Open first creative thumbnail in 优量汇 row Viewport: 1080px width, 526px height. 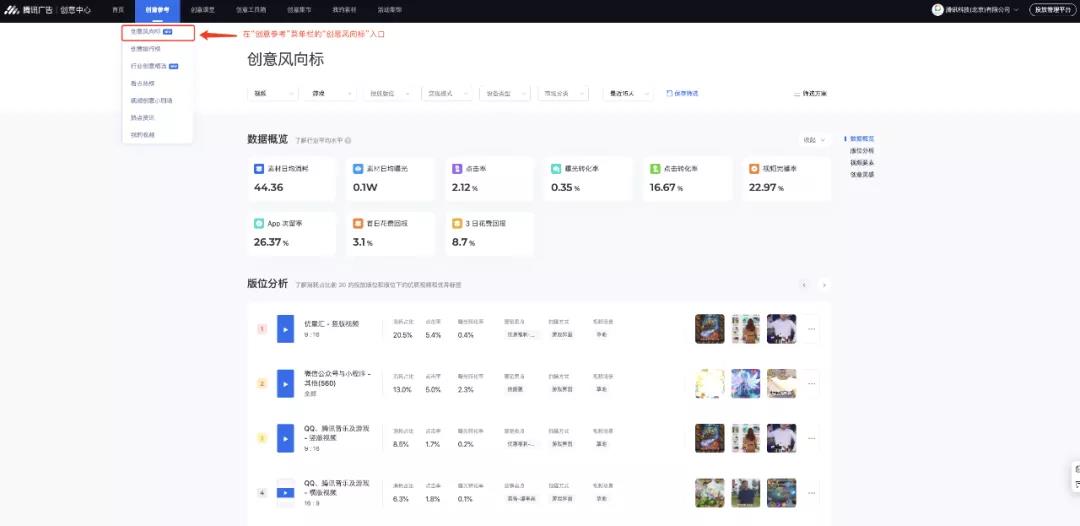pos(709,328)
